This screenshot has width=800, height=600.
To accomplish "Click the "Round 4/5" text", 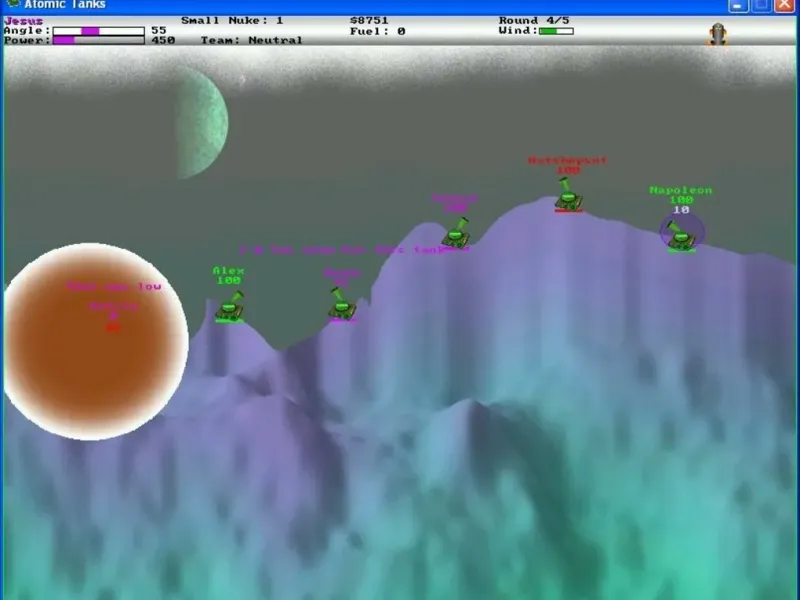I will tap(534, 20).
